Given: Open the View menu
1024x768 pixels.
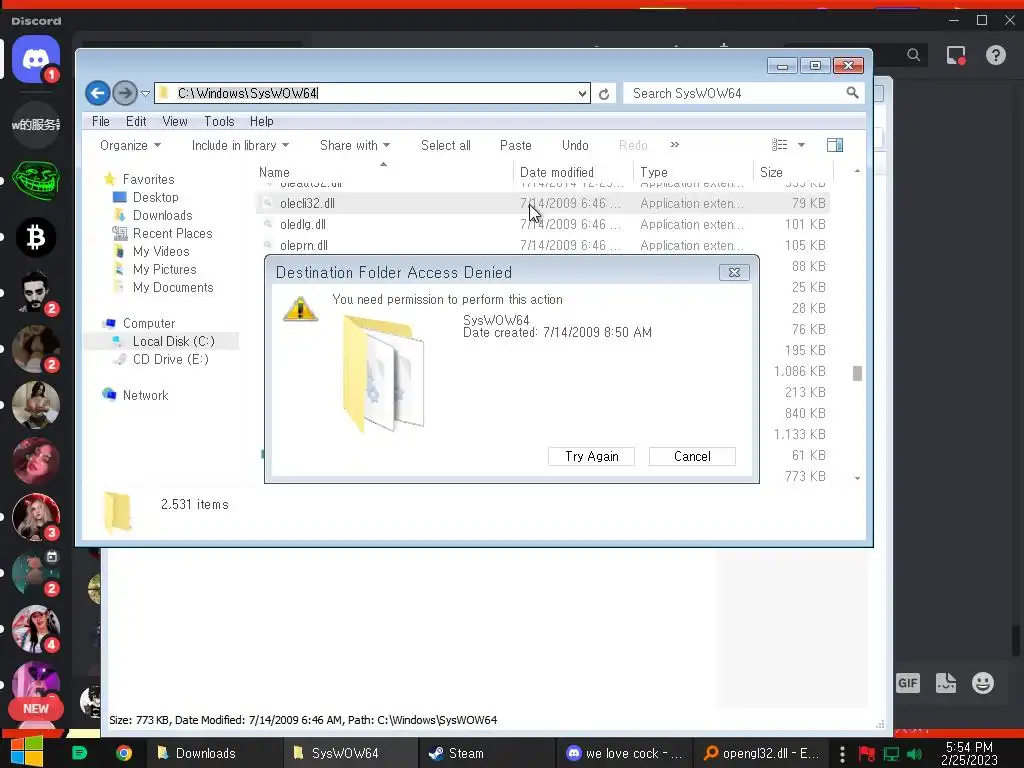Looking at the screenshot, I should point(174,121).
